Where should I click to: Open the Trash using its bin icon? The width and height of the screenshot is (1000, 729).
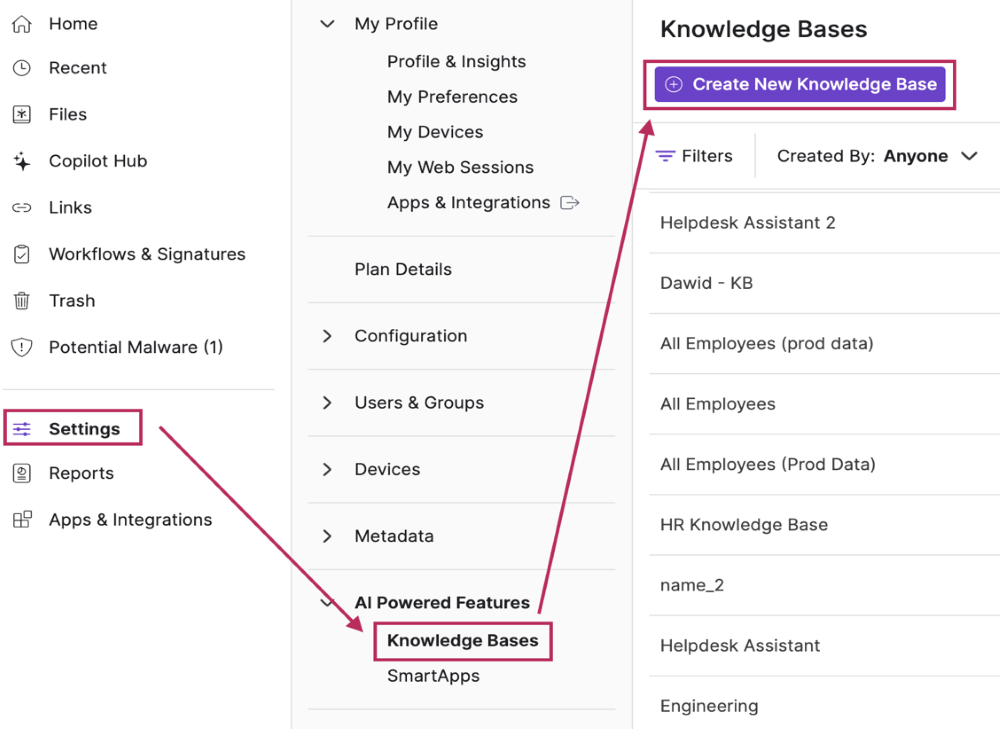coord(21,300)
